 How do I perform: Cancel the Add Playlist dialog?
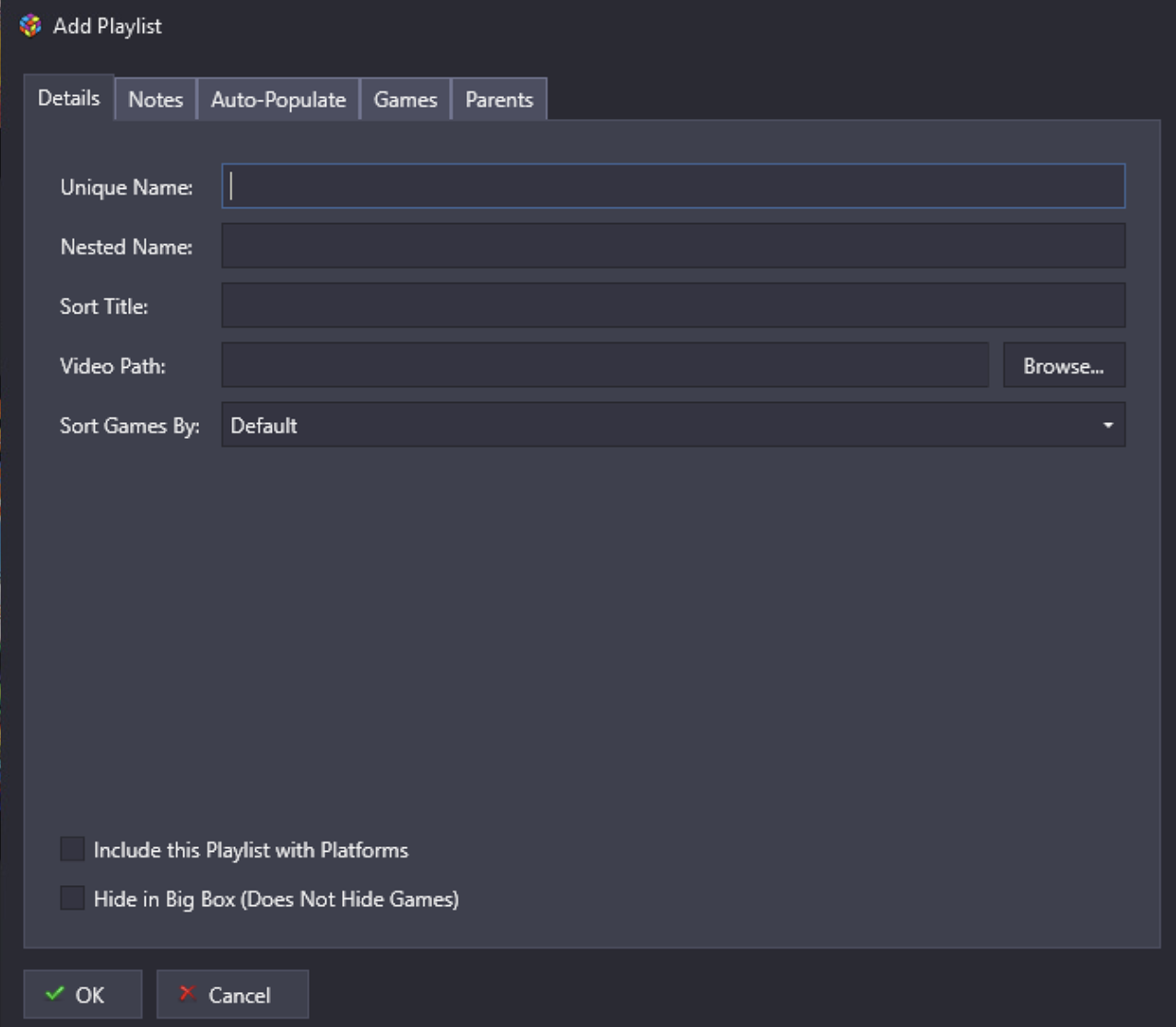point(232,994)
